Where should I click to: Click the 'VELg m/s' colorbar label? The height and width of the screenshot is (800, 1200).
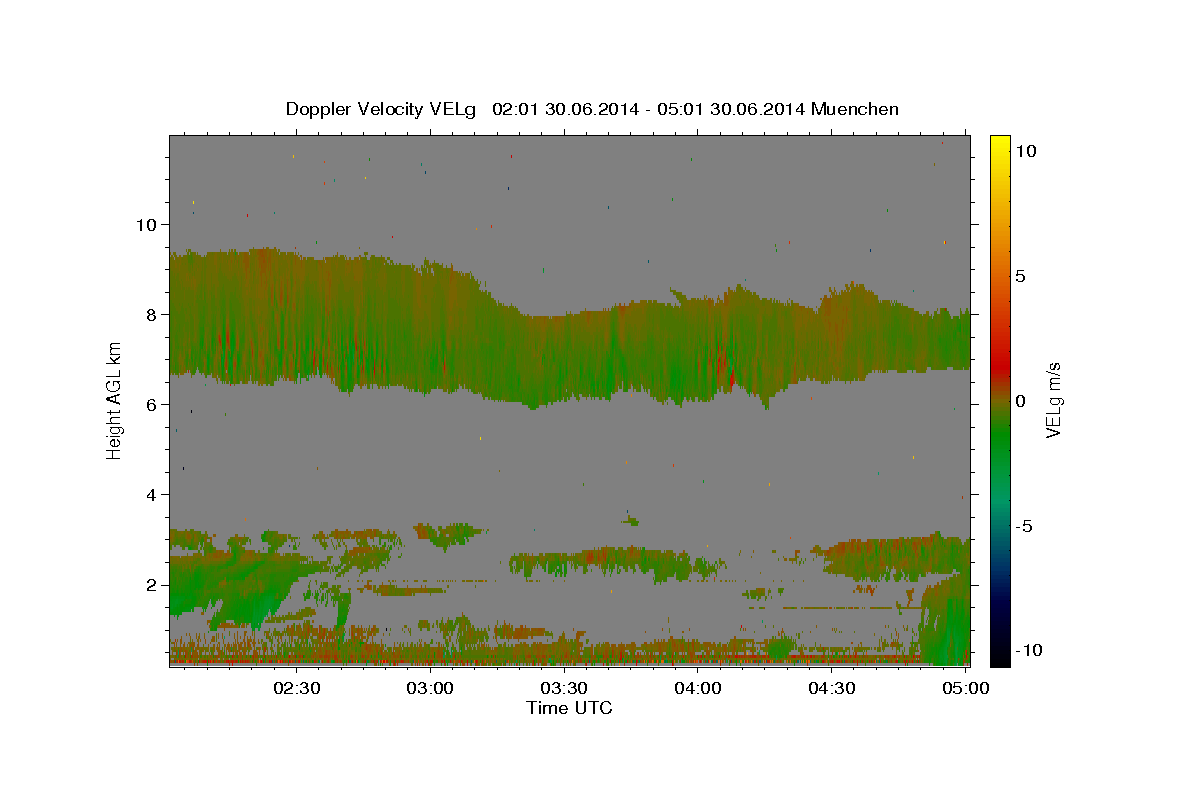(x=1053, y=401)
